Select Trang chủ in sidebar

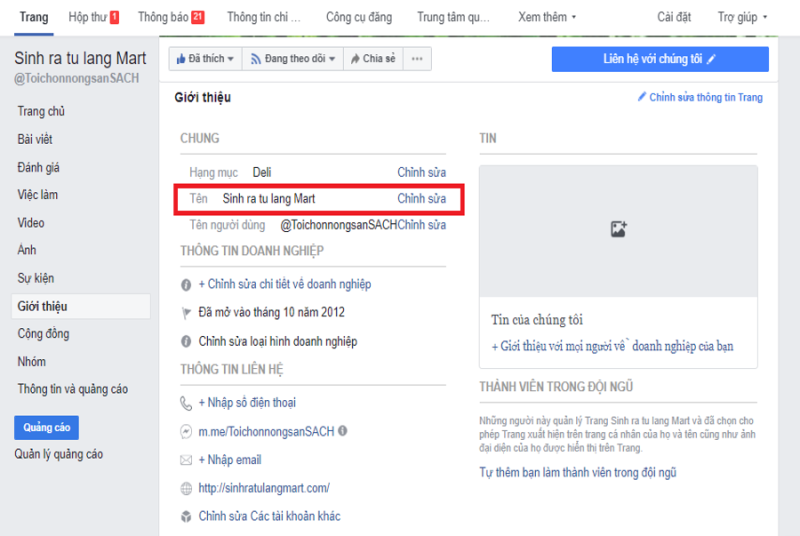click(x=41, y=111)
